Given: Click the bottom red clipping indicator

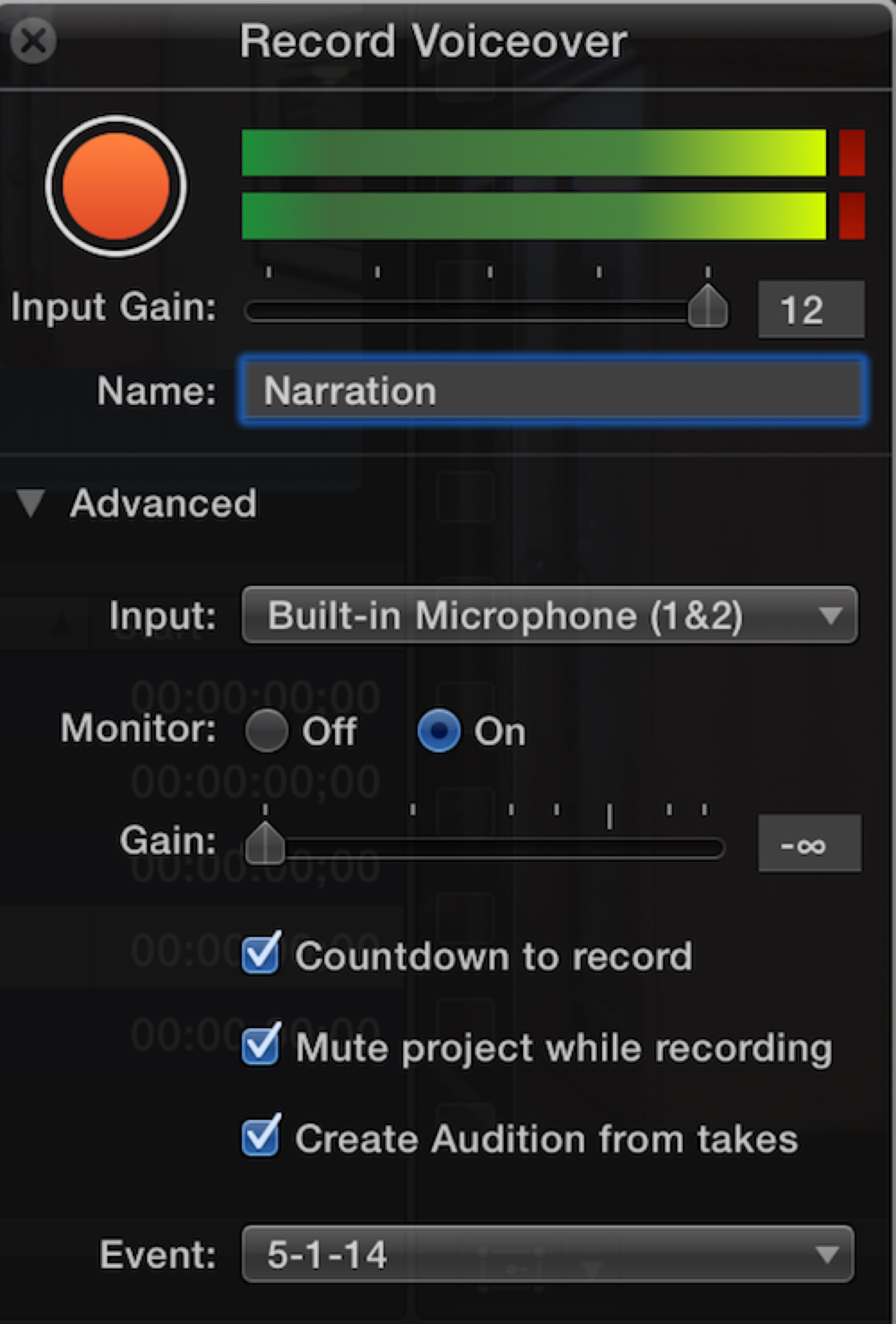Looking at the screenshot, I should (852, 216).
